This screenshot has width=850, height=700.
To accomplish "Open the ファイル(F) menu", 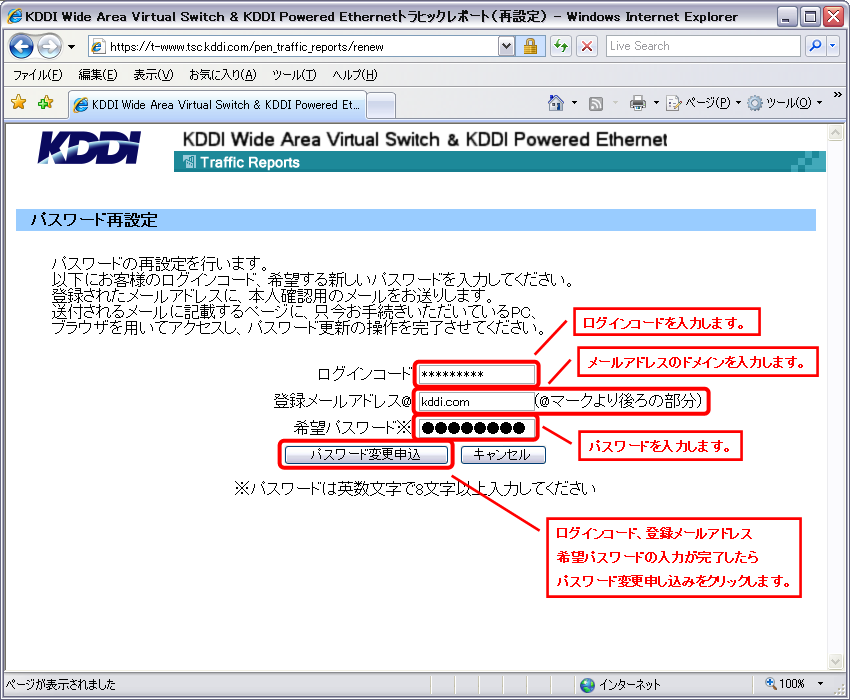I will pyautogui.click(x=37, y=75).
